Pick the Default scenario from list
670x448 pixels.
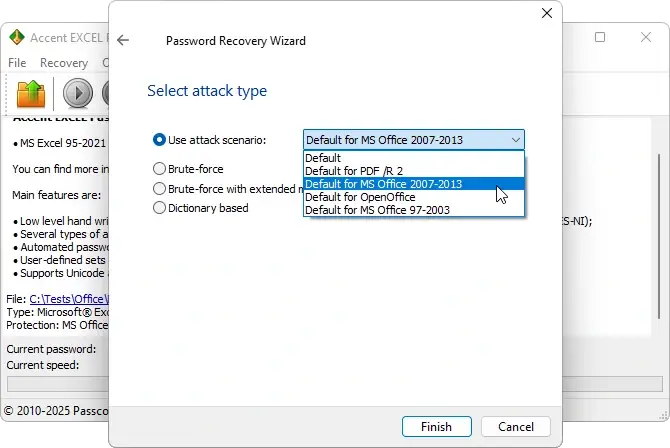(414, 158)
